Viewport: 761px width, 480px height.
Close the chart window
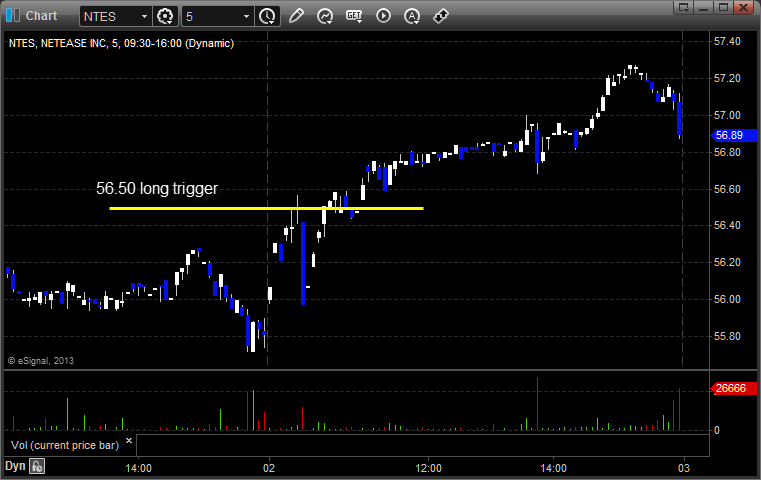(x=743, y=7)
